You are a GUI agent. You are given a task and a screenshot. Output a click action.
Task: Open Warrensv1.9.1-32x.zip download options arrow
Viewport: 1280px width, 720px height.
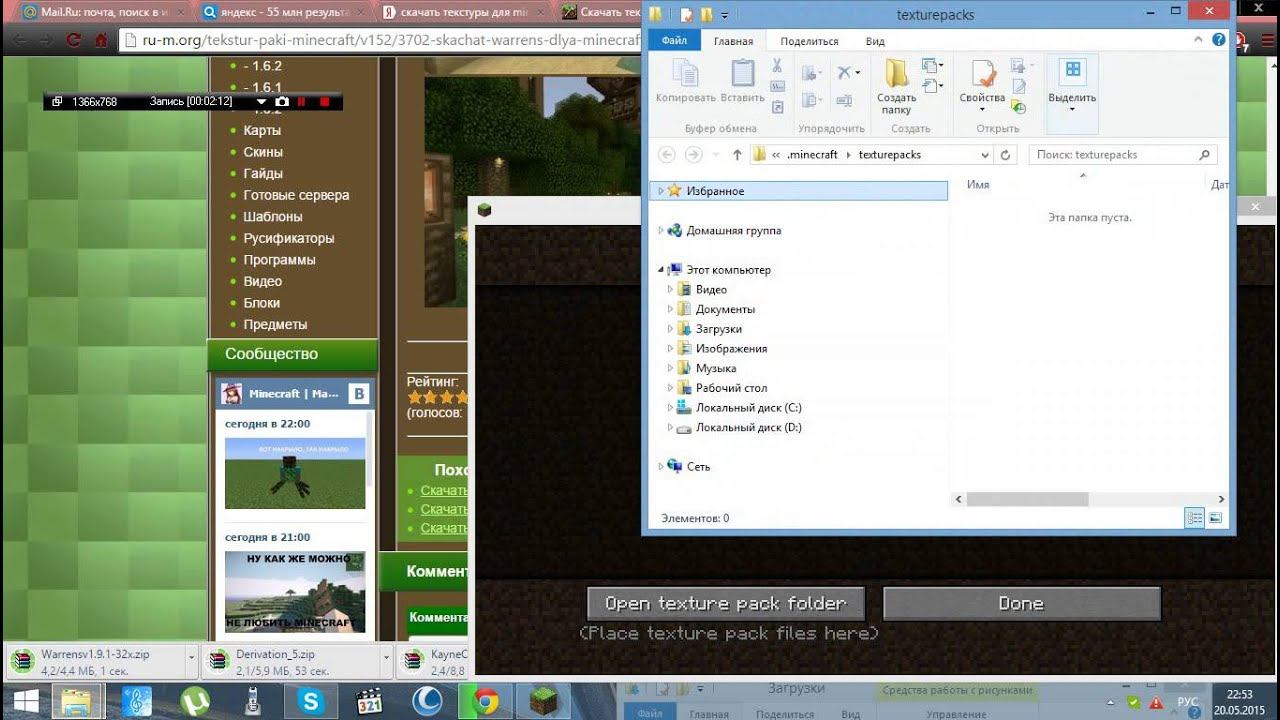(x=190, y=659)
